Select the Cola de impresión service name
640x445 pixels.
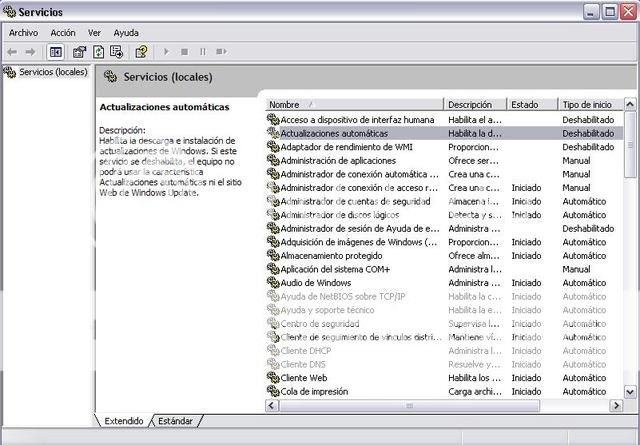[x=314, y=392]
